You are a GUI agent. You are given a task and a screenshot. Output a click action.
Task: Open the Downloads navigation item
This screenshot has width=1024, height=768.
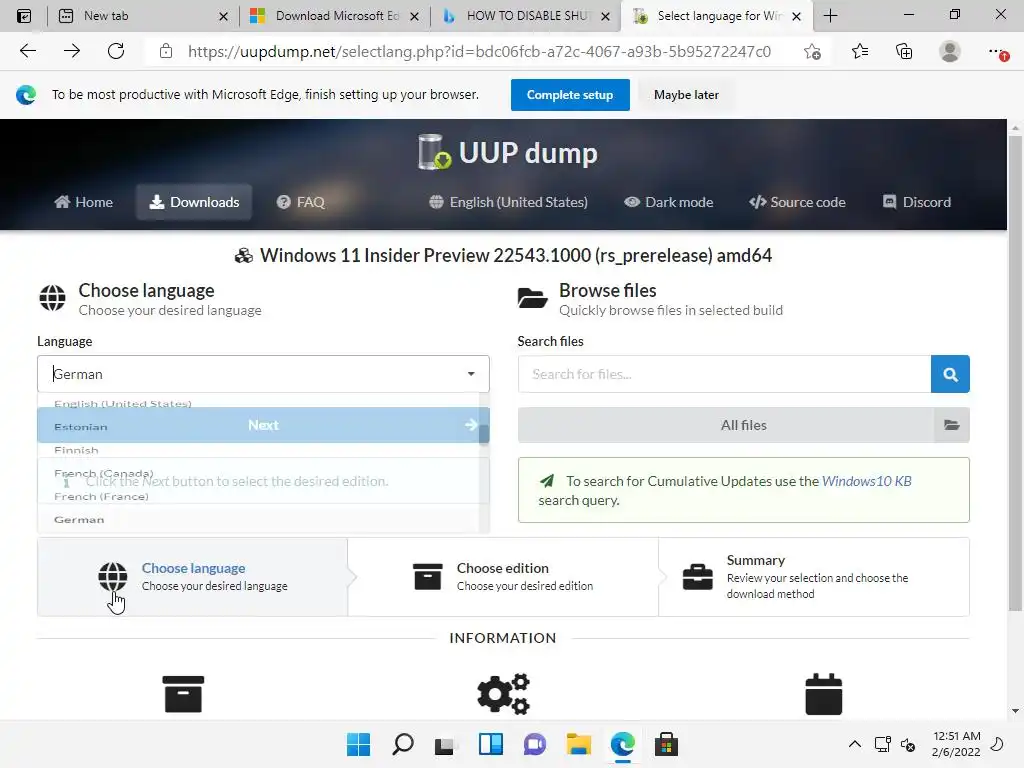click(194, 202)
